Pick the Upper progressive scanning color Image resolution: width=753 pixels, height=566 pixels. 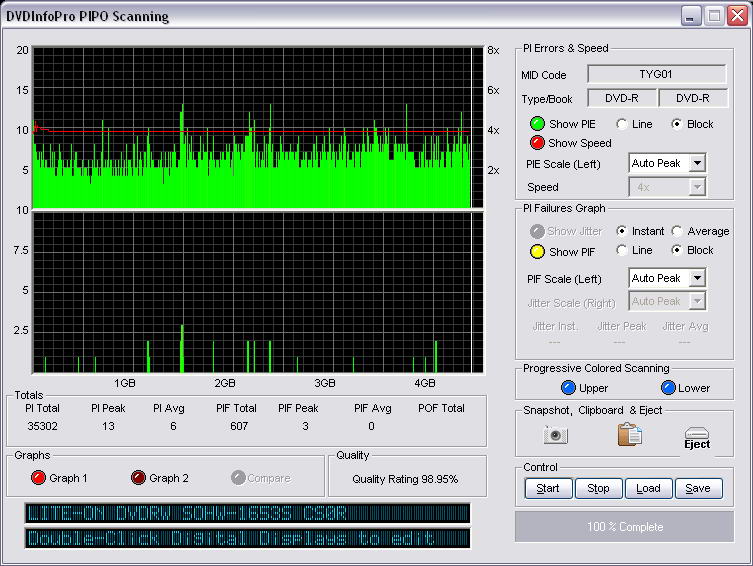[x=568, y=388]
